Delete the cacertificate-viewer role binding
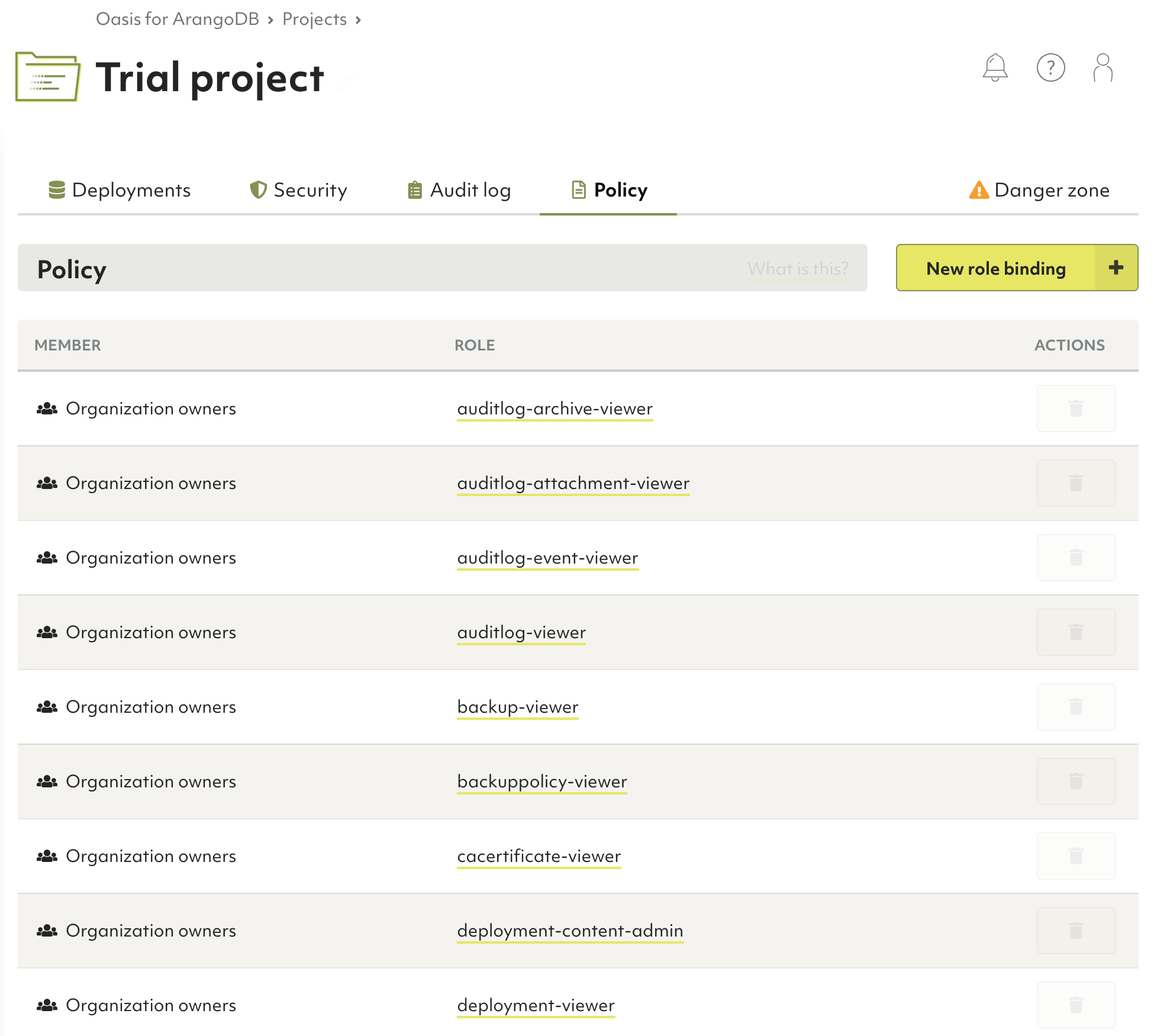The height and width of the screenshot is (1036, 1154). (1075, 856)
